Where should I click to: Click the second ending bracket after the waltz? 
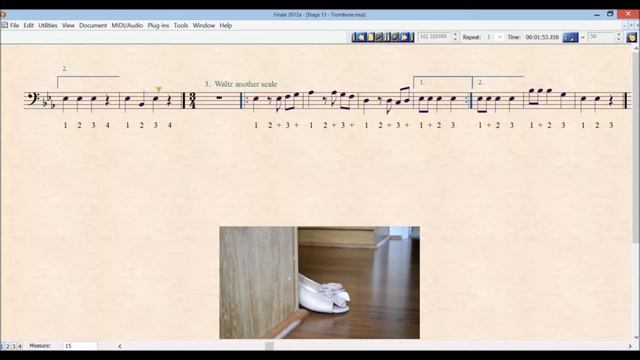(498, 82)
